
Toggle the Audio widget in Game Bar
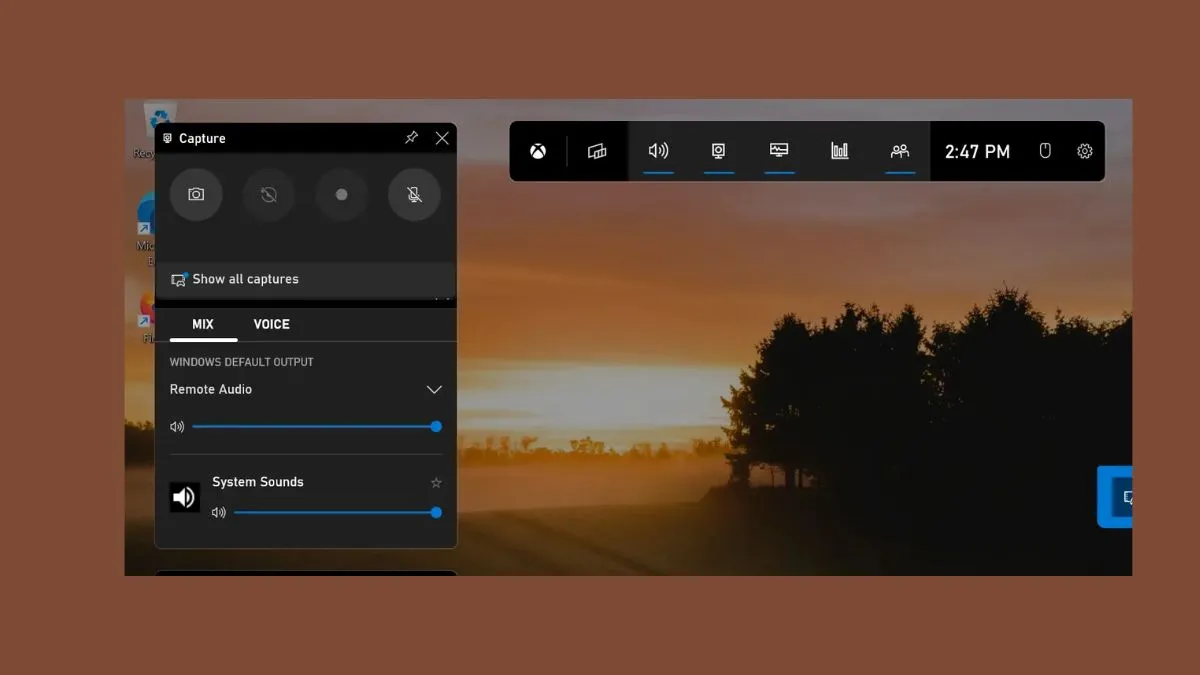coord(658,151)
